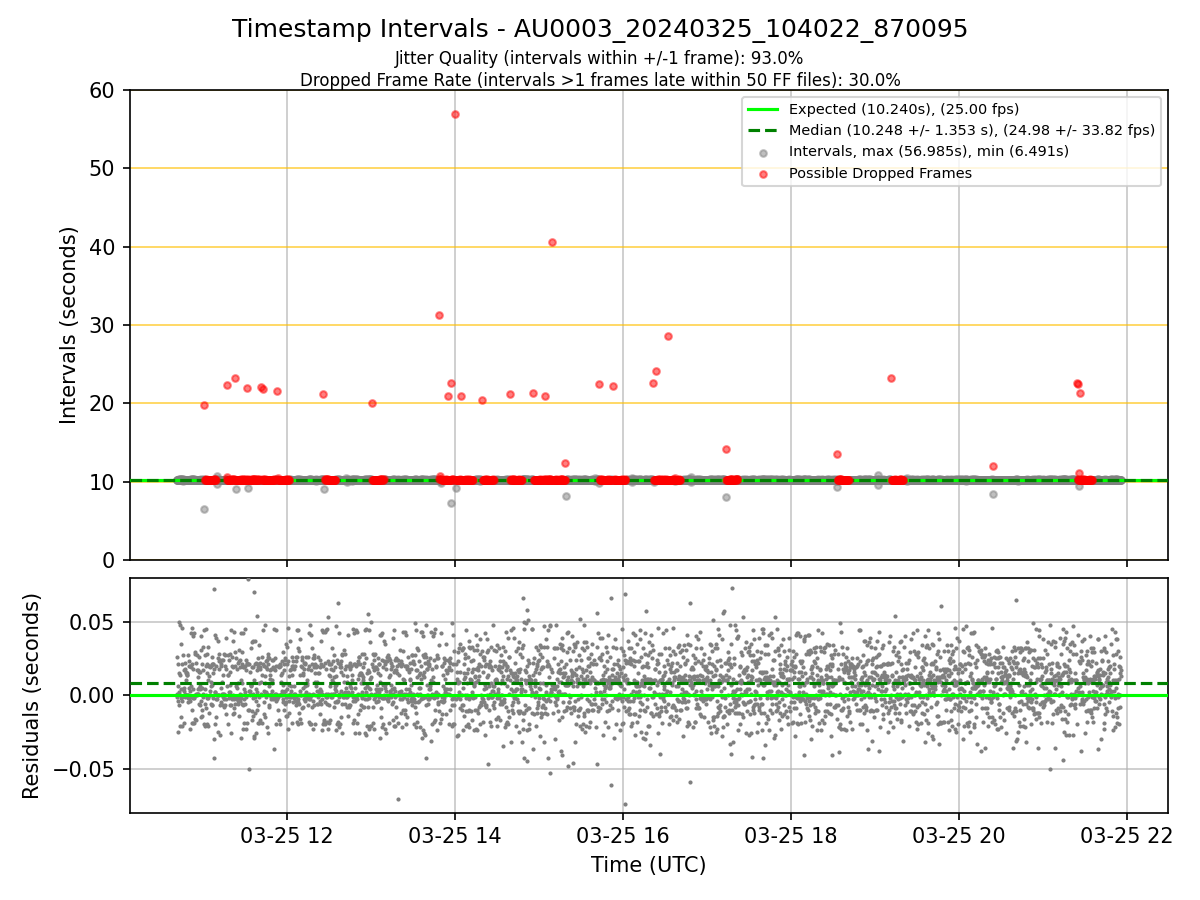Click the red outlier point near 40 seconds

click(552, 242)
